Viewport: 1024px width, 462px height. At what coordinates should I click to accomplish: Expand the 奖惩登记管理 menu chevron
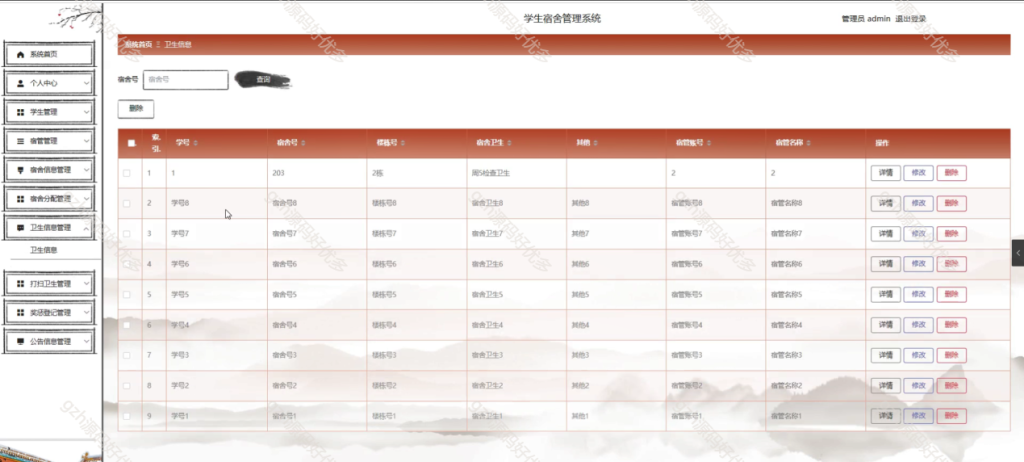(x=87, y=313)
